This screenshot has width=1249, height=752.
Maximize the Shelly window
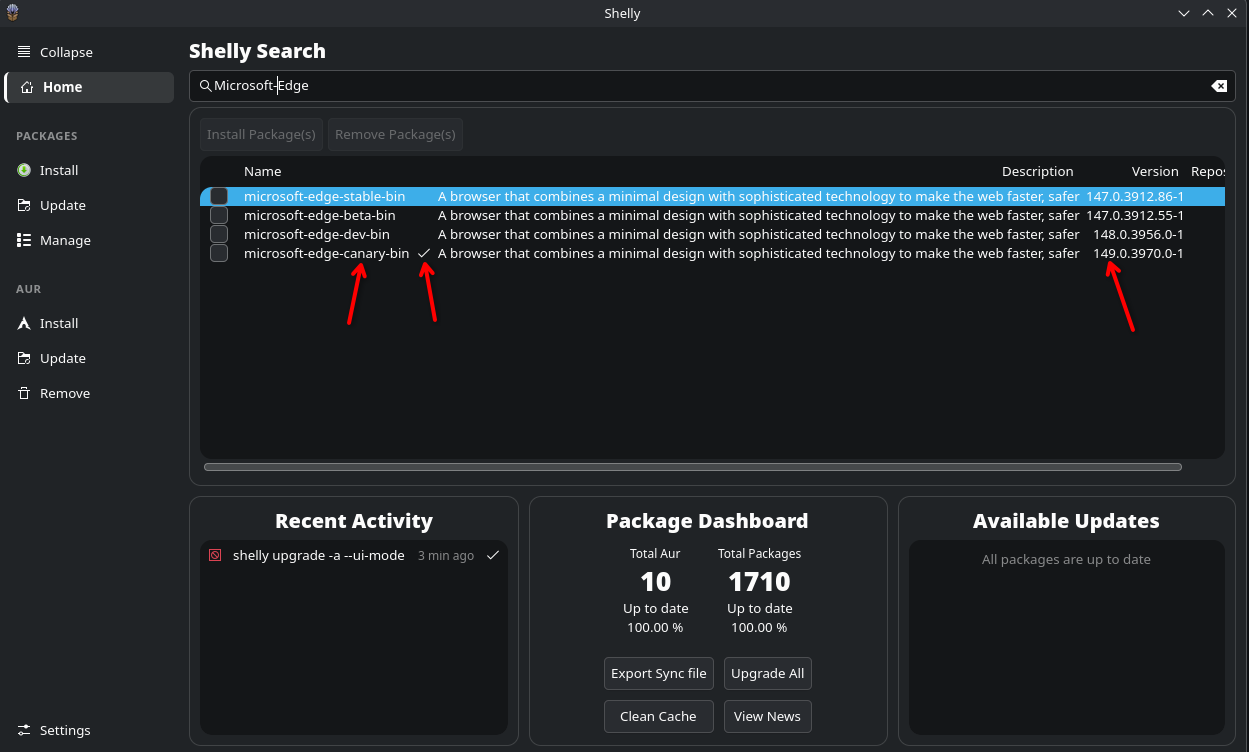click(x=1208, y=13)
